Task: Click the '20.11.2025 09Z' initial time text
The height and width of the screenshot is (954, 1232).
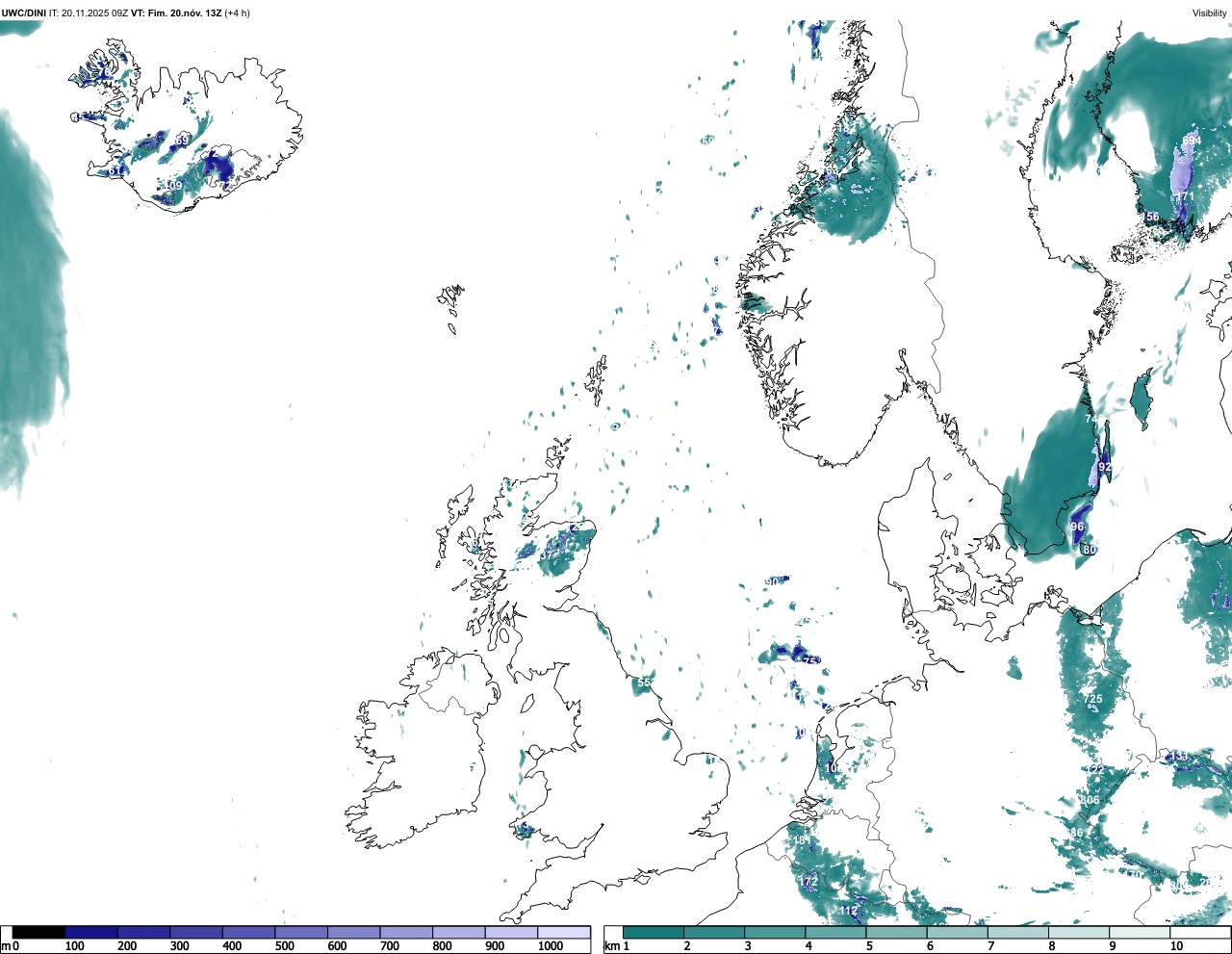Action: pos(94,13)
